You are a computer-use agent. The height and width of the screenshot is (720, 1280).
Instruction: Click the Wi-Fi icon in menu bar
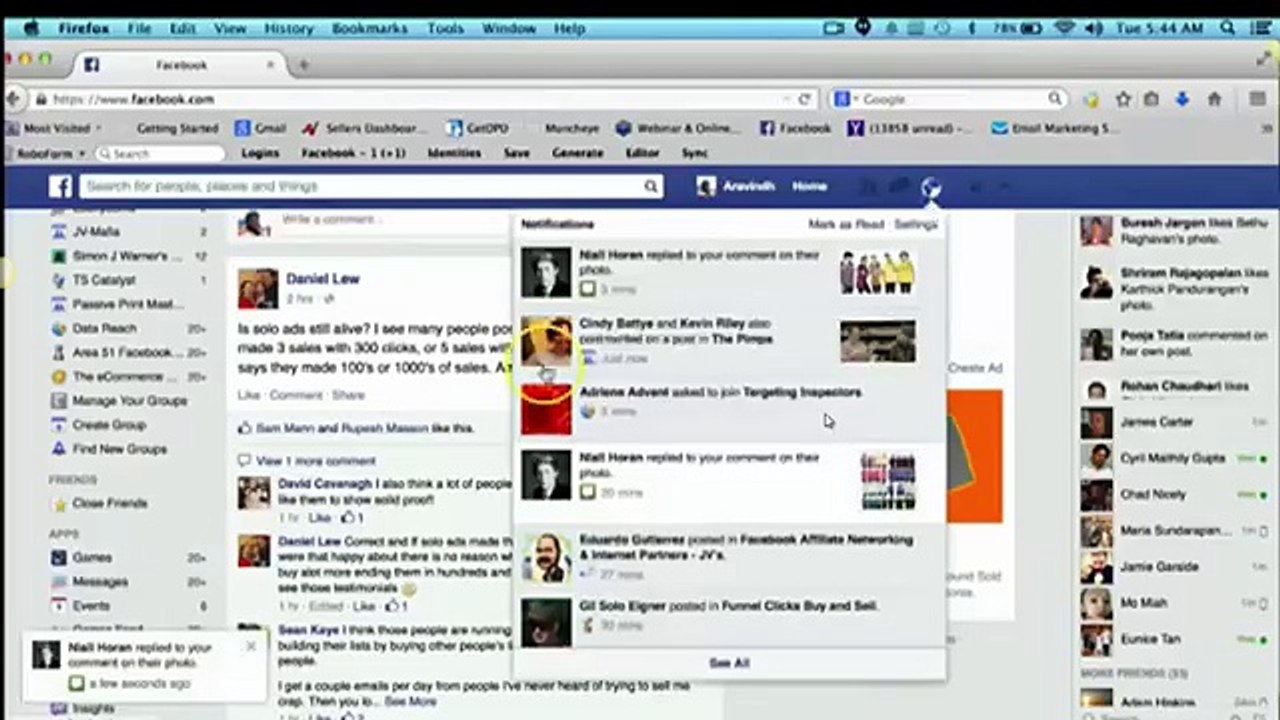tap(1064, 28)
